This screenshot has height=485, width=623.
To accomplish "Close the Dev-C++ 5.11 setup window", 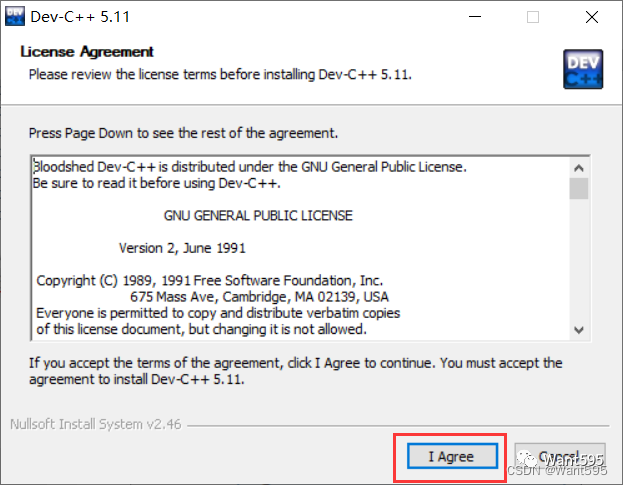I will tap(592, 17).
